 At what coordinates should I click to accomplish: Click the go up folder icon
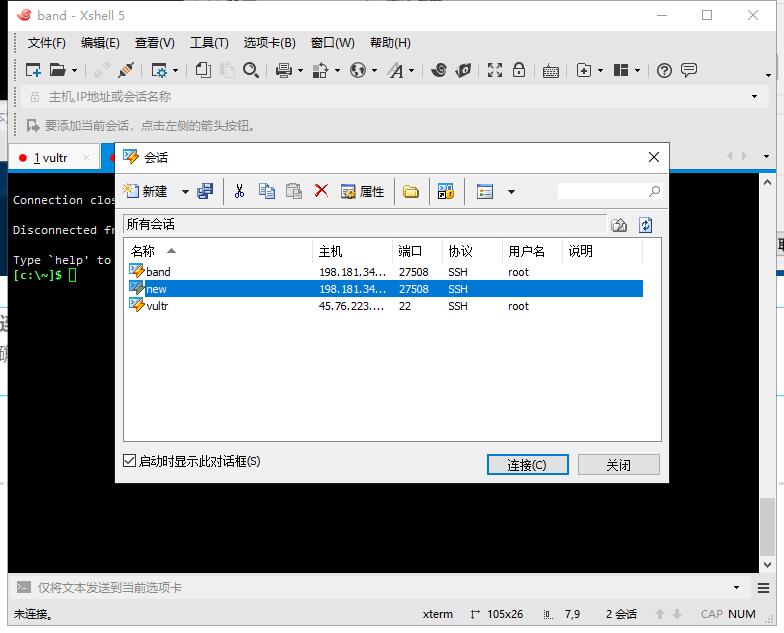pyautogui.click(x=618, y=225)
